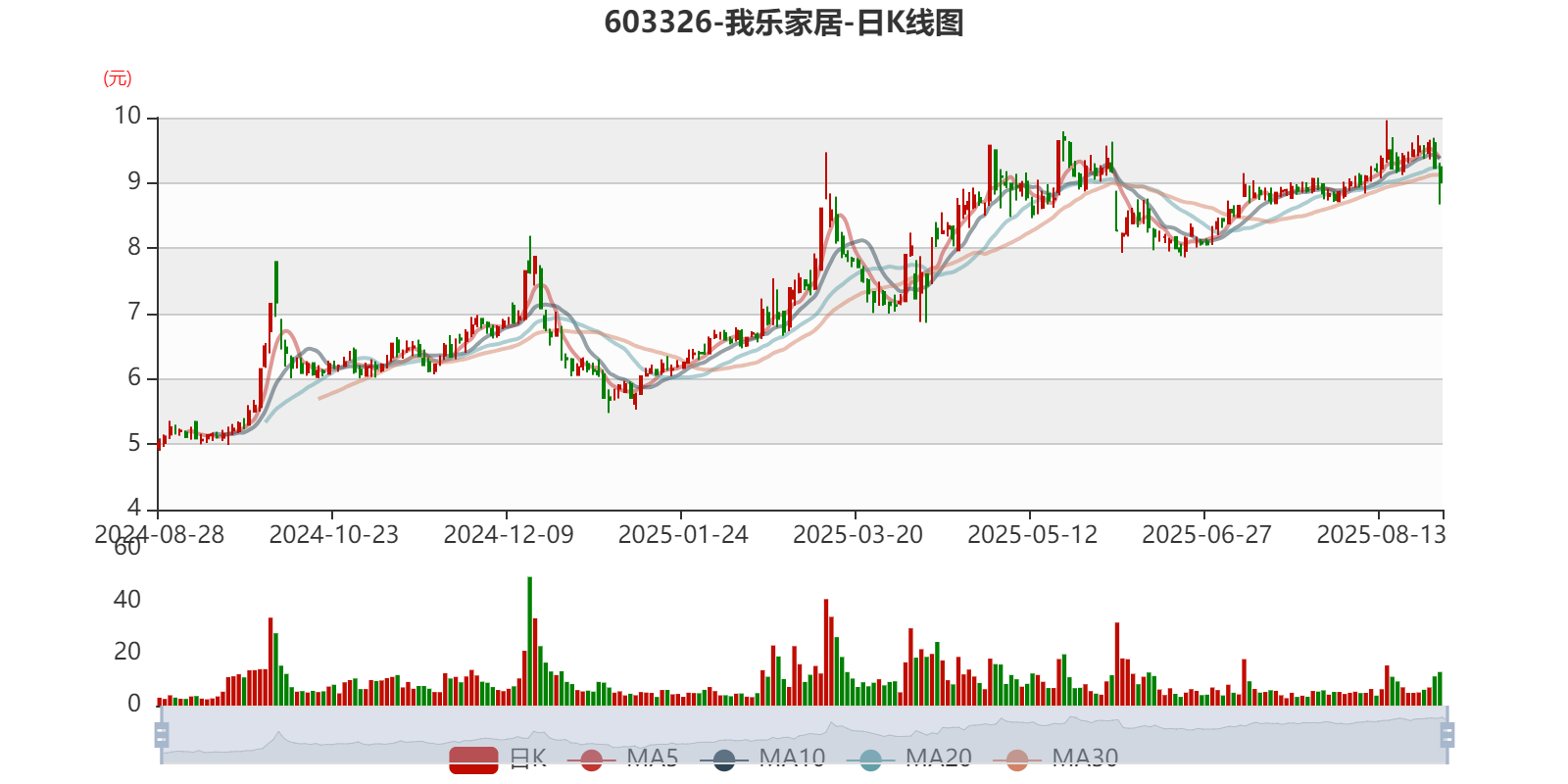Click the tall red volume bar near 2025-03-20

[x=826, y=652]
